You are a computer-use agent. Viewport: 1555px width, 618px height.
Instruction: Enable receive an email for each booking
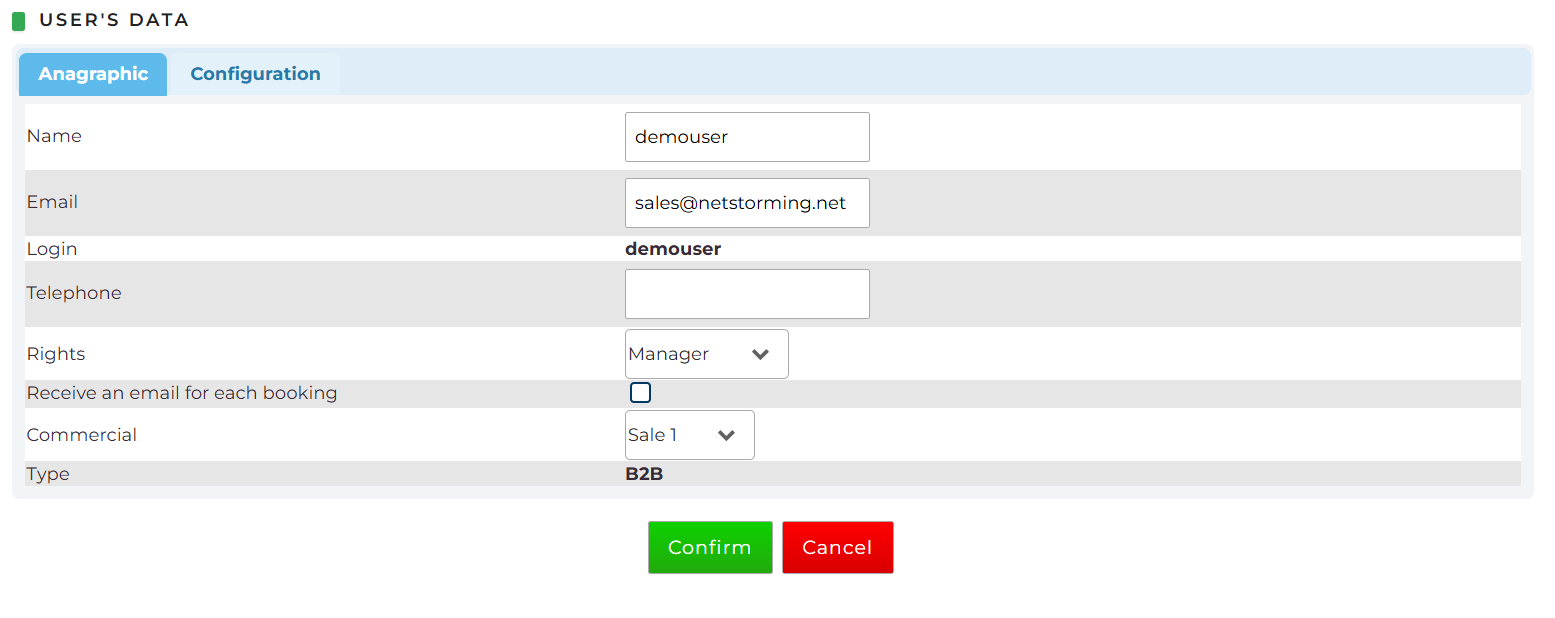(x=640, y=393)
